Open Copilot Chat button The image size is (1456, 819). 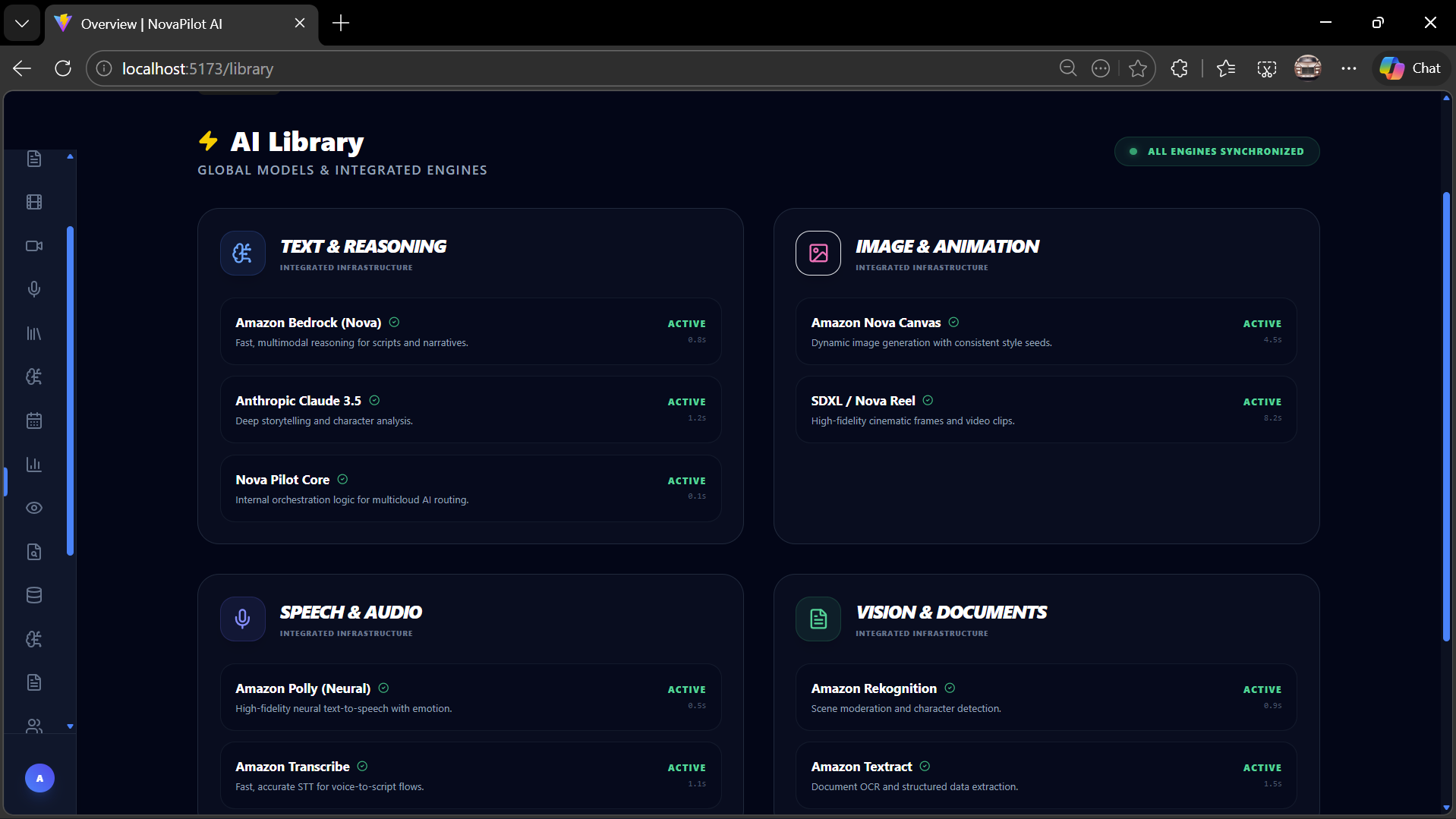[x=1411, y=68]
